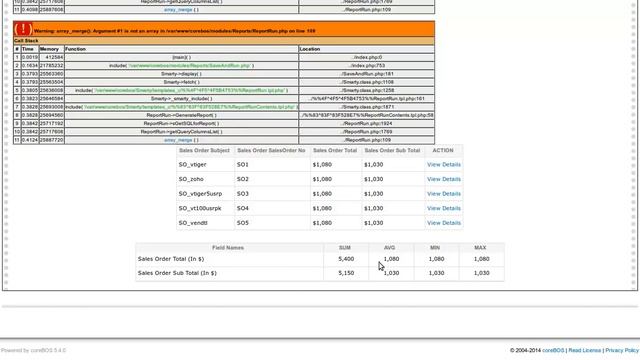Click the SUM value 5,150

coord(346,273)
